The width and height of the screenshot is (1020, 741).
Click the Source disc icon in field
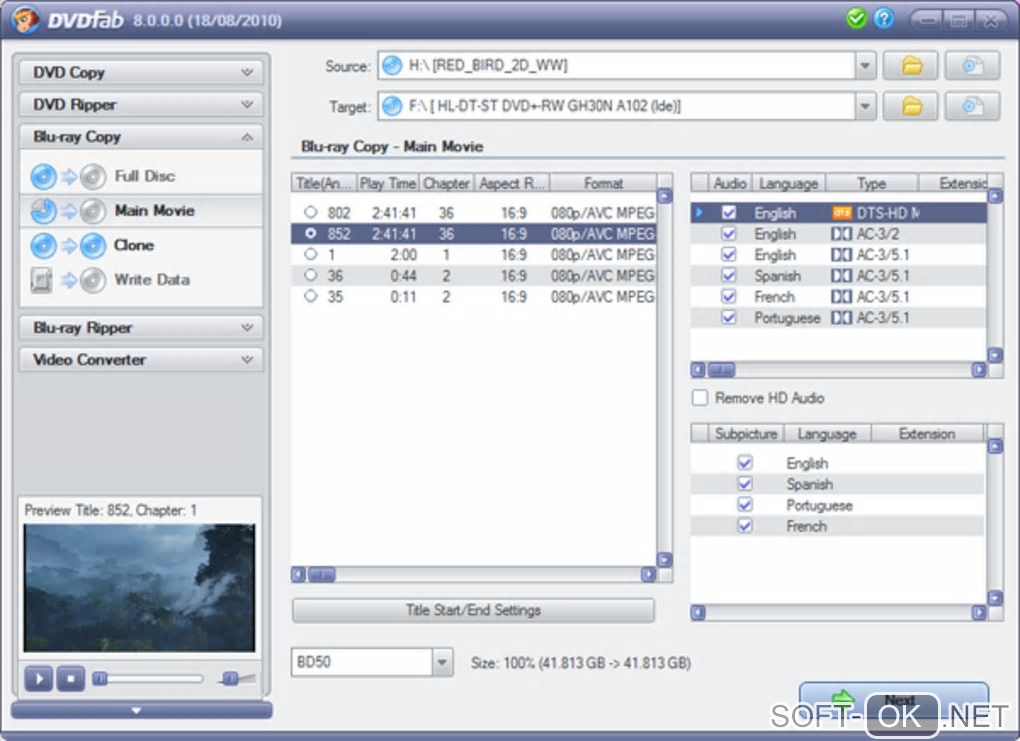coord(392,66)
